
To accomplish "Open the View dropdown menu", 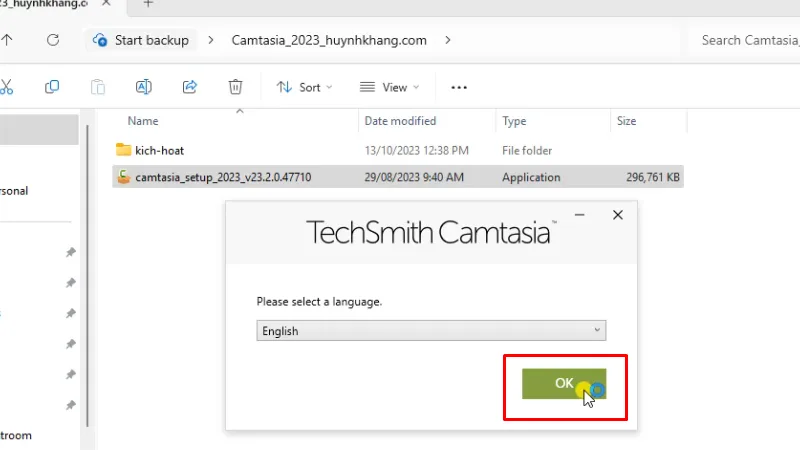I will 390,87.
